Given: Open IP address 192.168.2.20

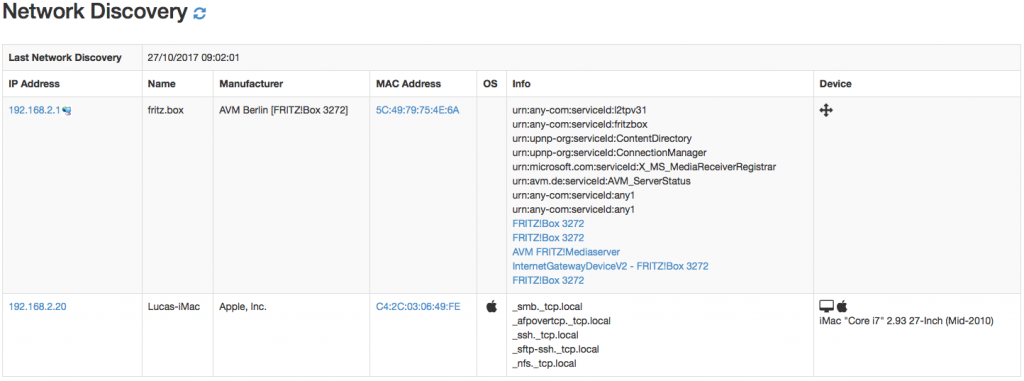Looking at the screenshot, I should 37,306.
